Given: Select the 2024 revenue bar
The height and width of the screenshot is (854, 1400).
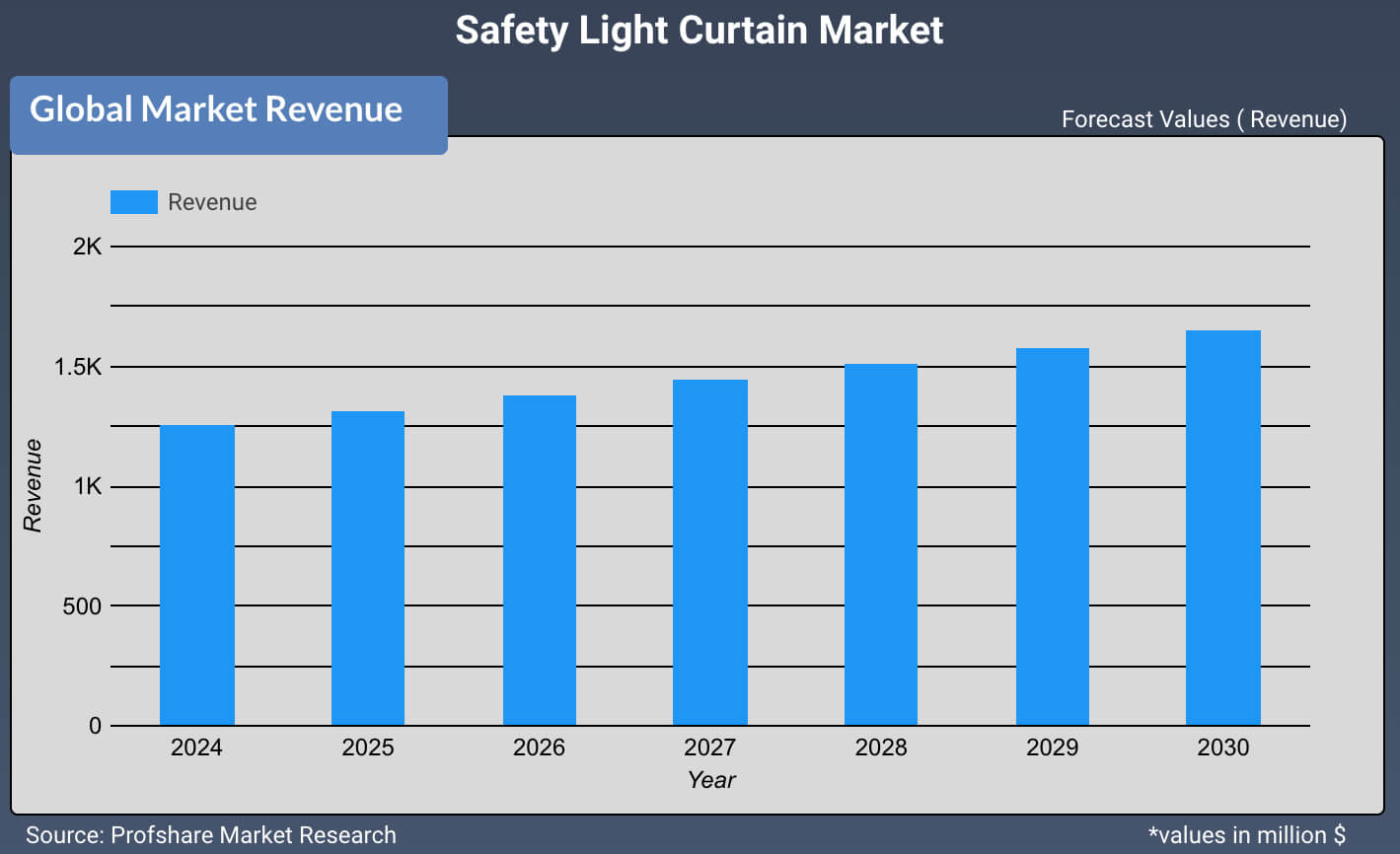Looking at the screenshot, I should tap(196, 576).
